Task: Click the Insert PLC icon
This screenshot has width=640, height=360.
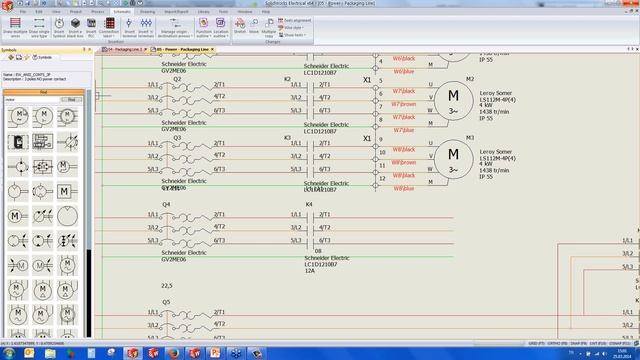Action: point(91,28)
